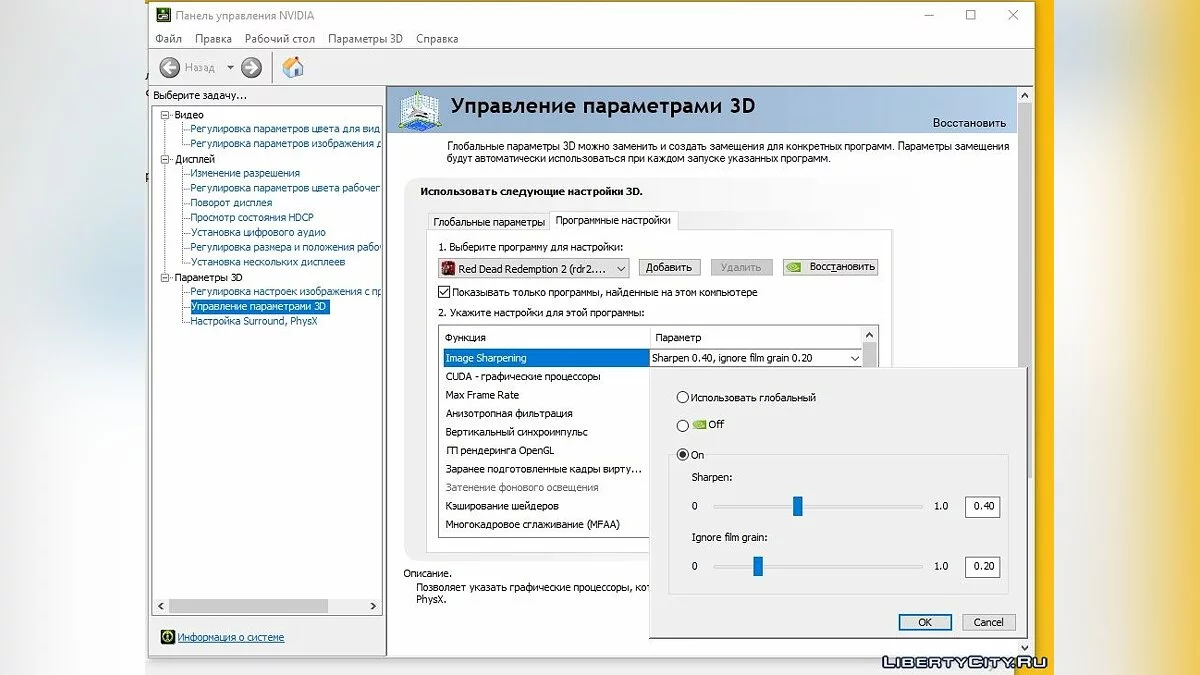Expand the Image Sharpening parameter dropdown

pyautogui.click(x=854, y=358)
